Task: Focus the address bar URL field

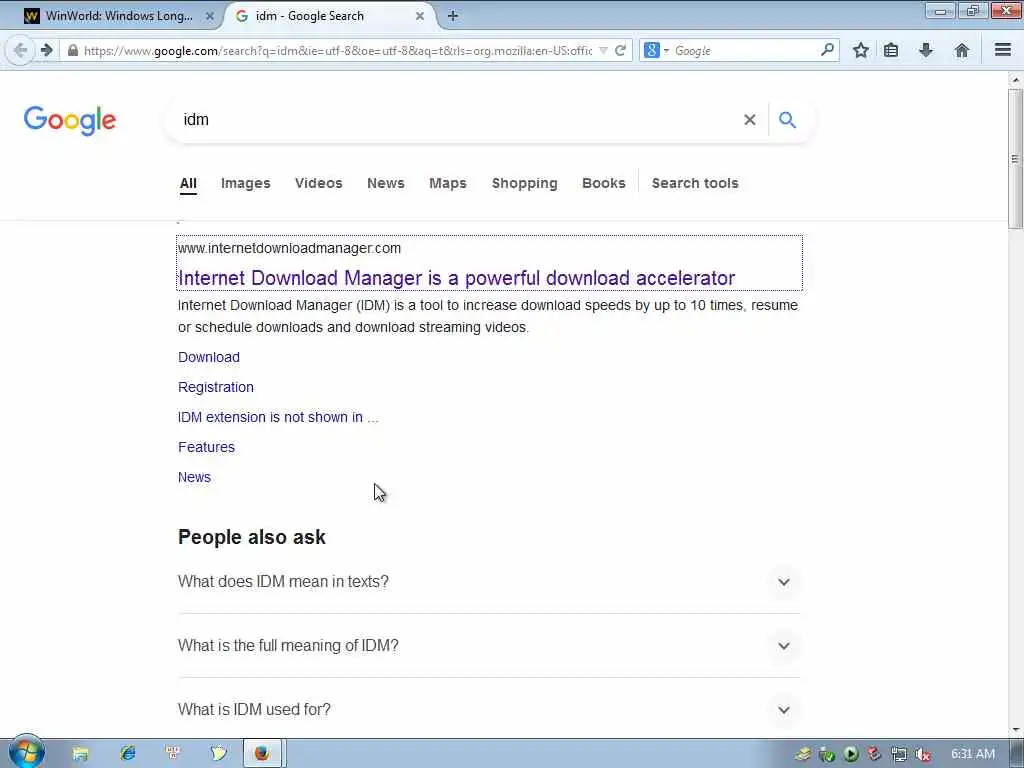Action: 337,50
